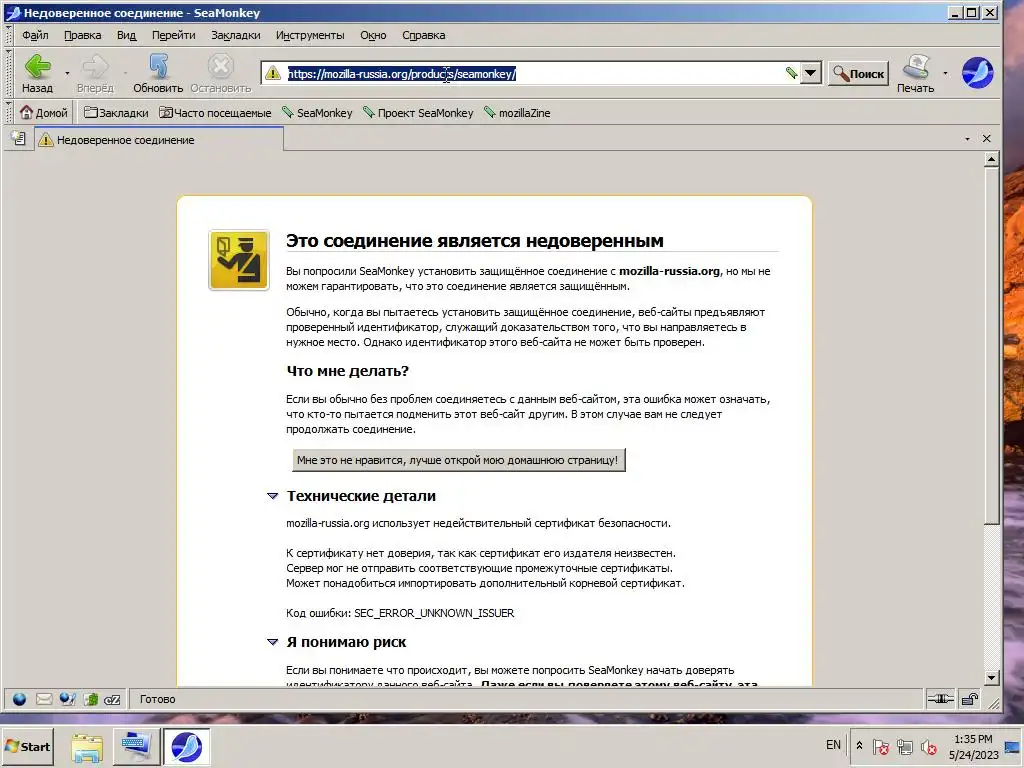Click the Поиск search button

(x=858, y=74)
